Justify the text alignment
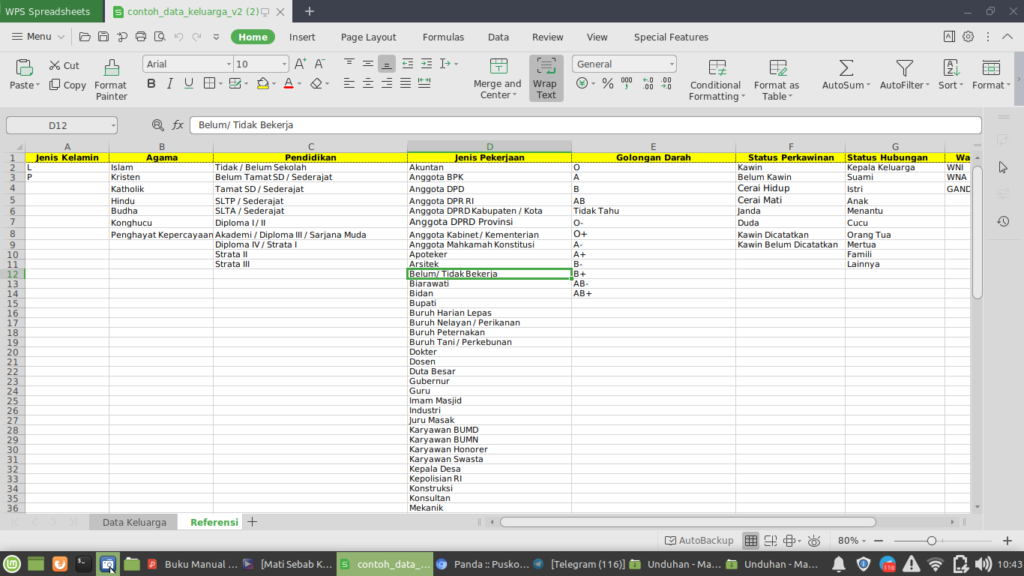1024x576 pixels. (406, 83)
